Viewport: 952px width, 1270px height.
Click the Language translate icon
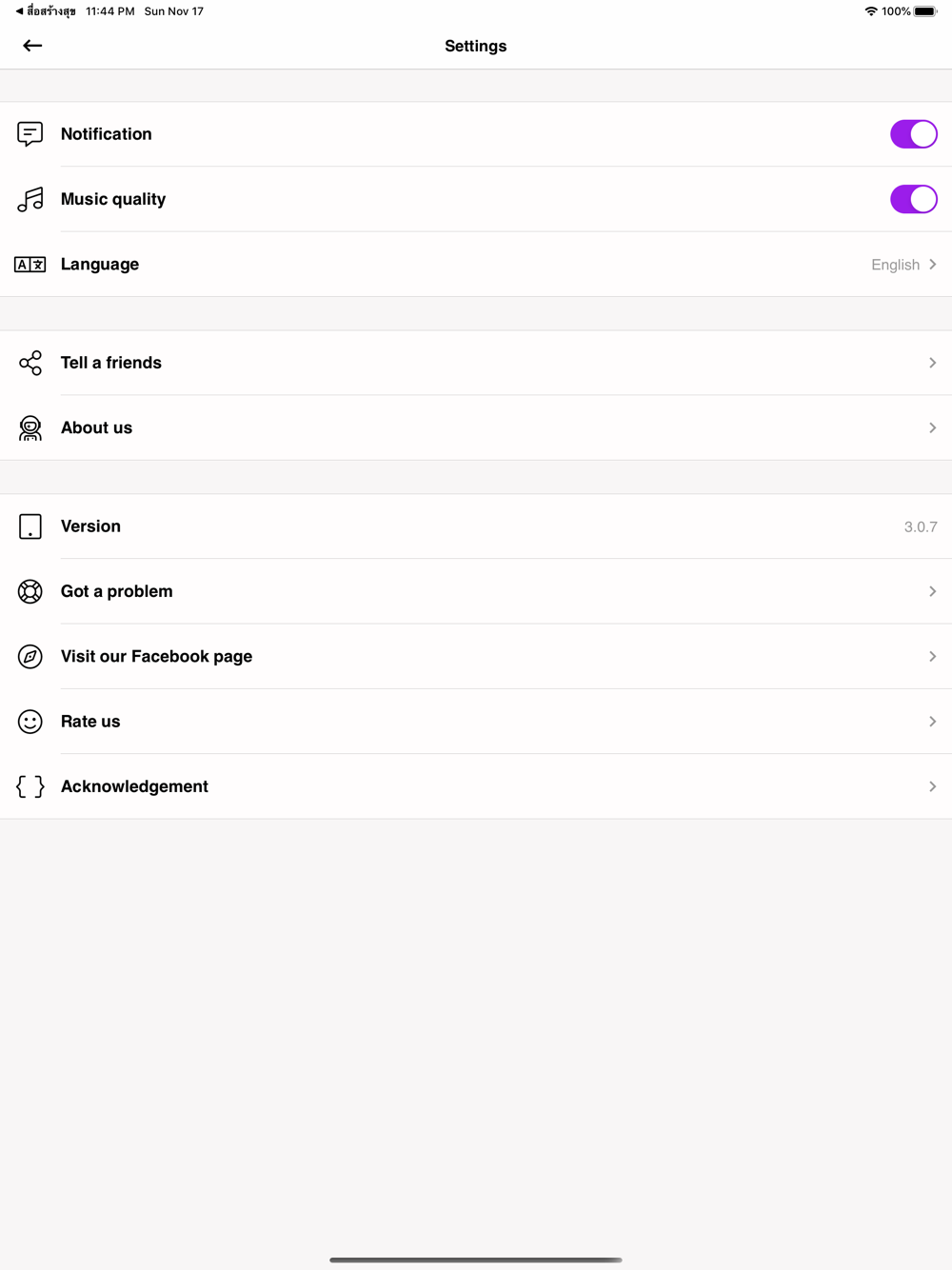(x=30, y=265)
